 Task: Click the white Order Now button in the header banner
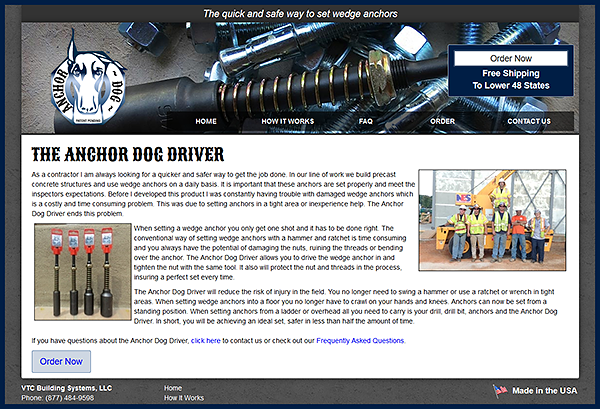click(511, 59)
